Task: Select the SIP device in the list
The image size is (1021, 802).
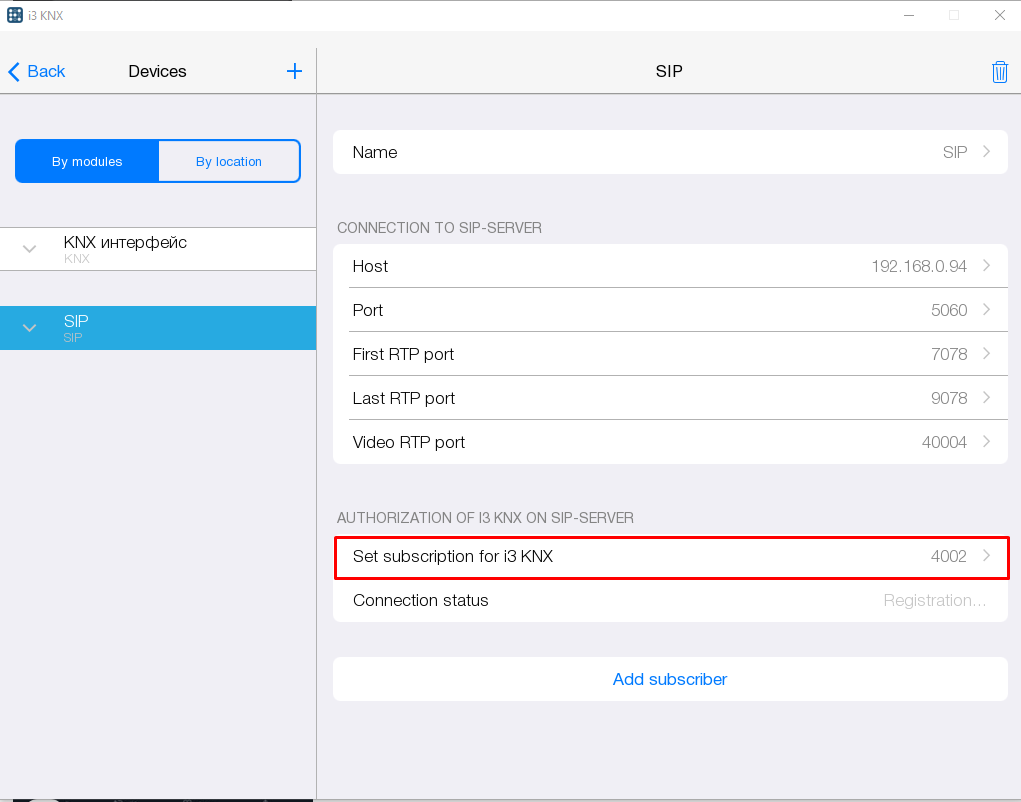Action: (160, 328)
